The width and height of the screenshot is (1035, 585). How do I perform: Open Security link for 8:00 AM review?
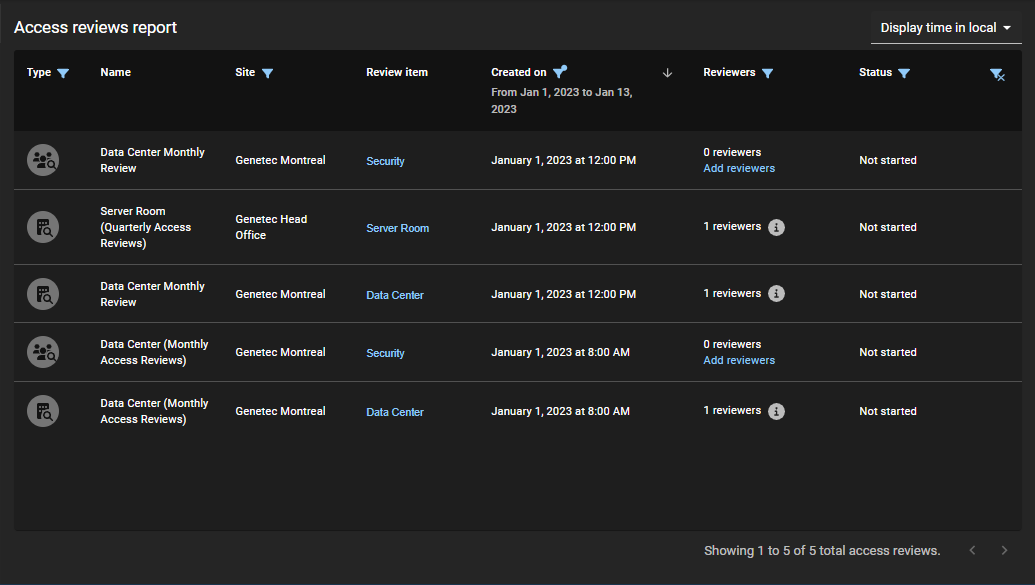(x=385, y=353)
